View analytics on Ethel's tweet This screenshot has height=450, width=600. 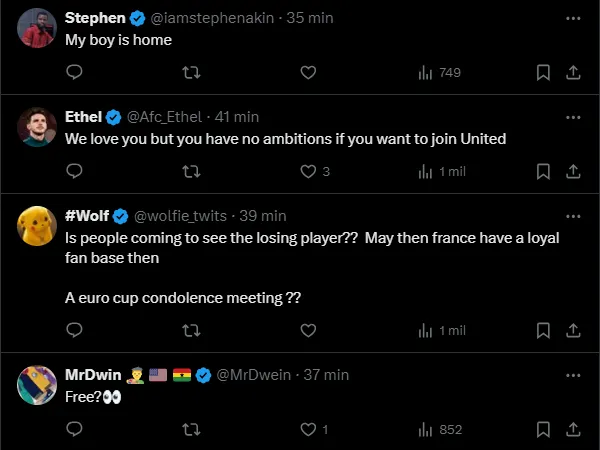pos(441,171)
